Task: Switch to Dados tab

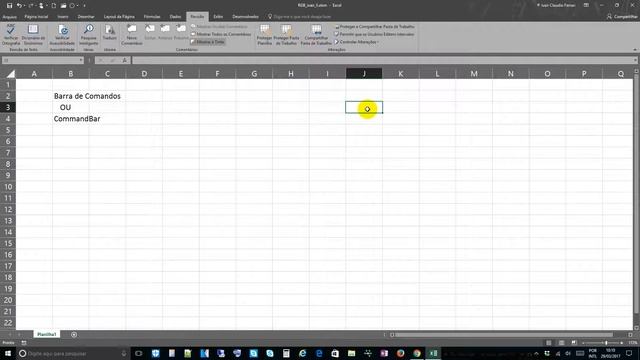Action: [x=175, y=17]
